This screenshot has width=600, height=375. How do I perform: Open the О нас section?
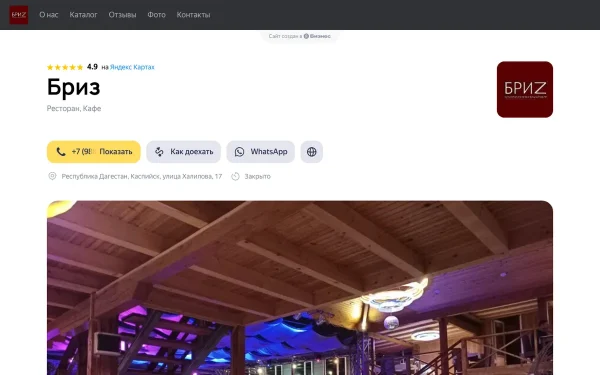tap(49, 15)
